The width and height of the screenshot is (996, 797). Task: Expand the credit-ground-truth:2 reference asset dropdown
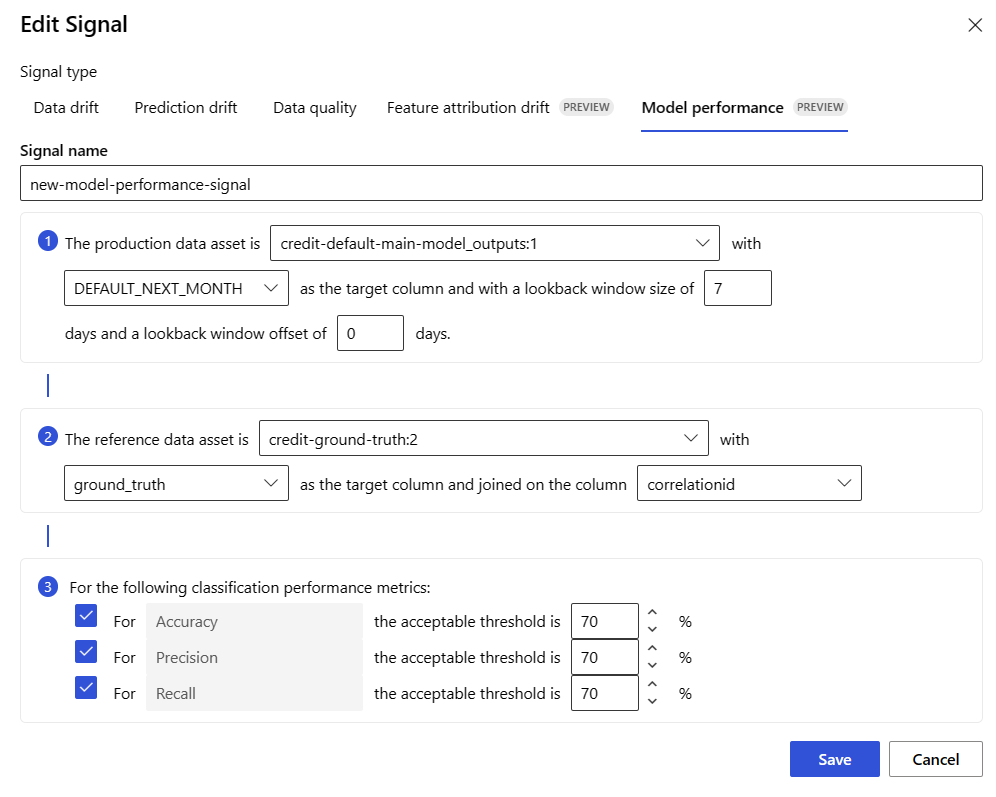[x=482, y=438]
